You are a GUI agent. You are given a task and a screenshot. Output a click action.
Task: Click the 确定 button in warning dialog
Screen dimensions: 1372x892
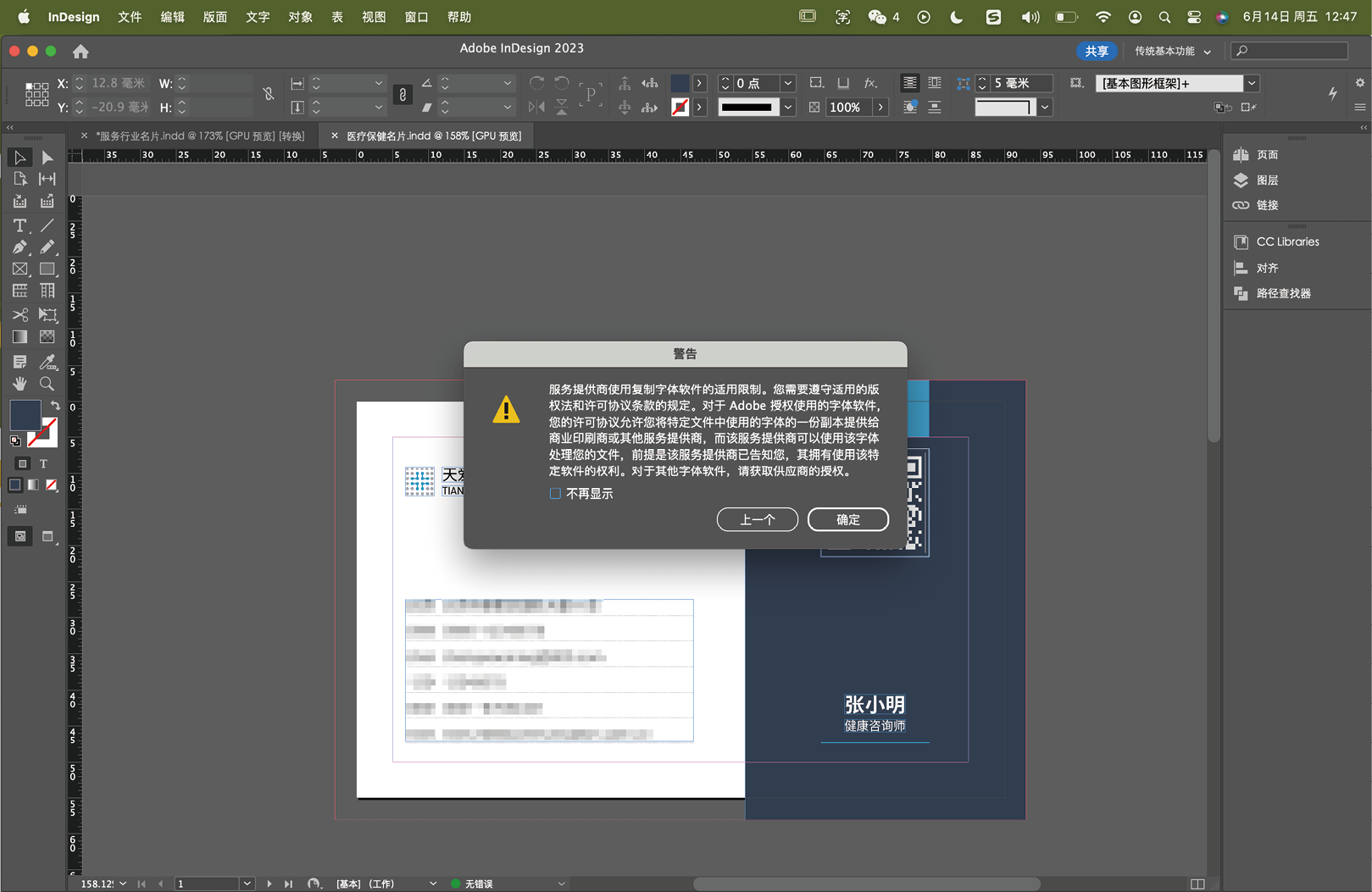click(847, 519)
